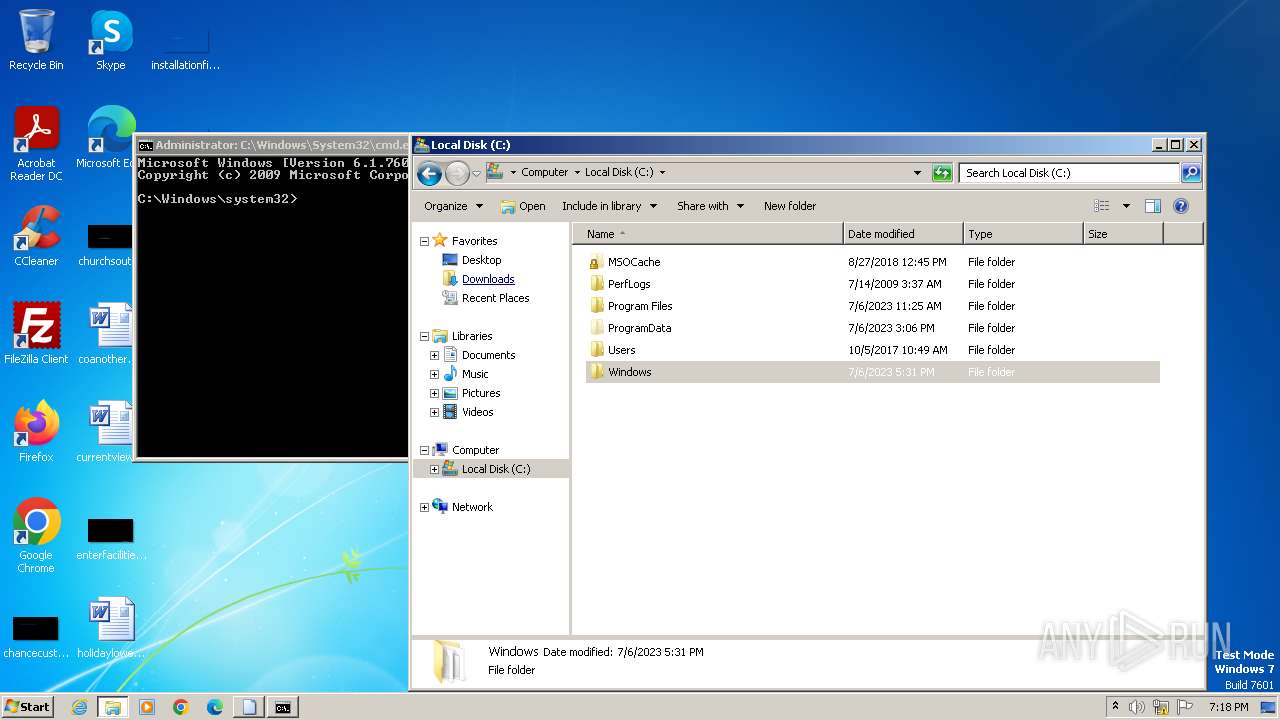Select the holidaylowe Word document icon

[x=110, y=628]
